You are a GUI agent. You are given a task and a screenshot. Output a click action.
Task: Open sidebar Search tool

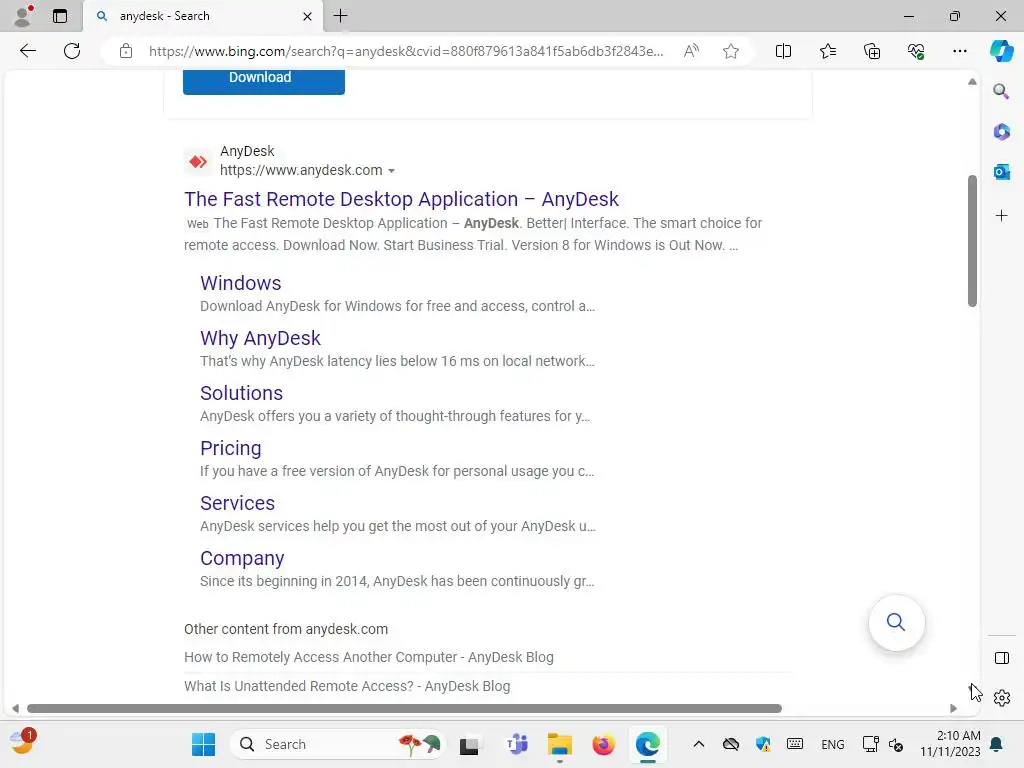(x=1001, y=91)
